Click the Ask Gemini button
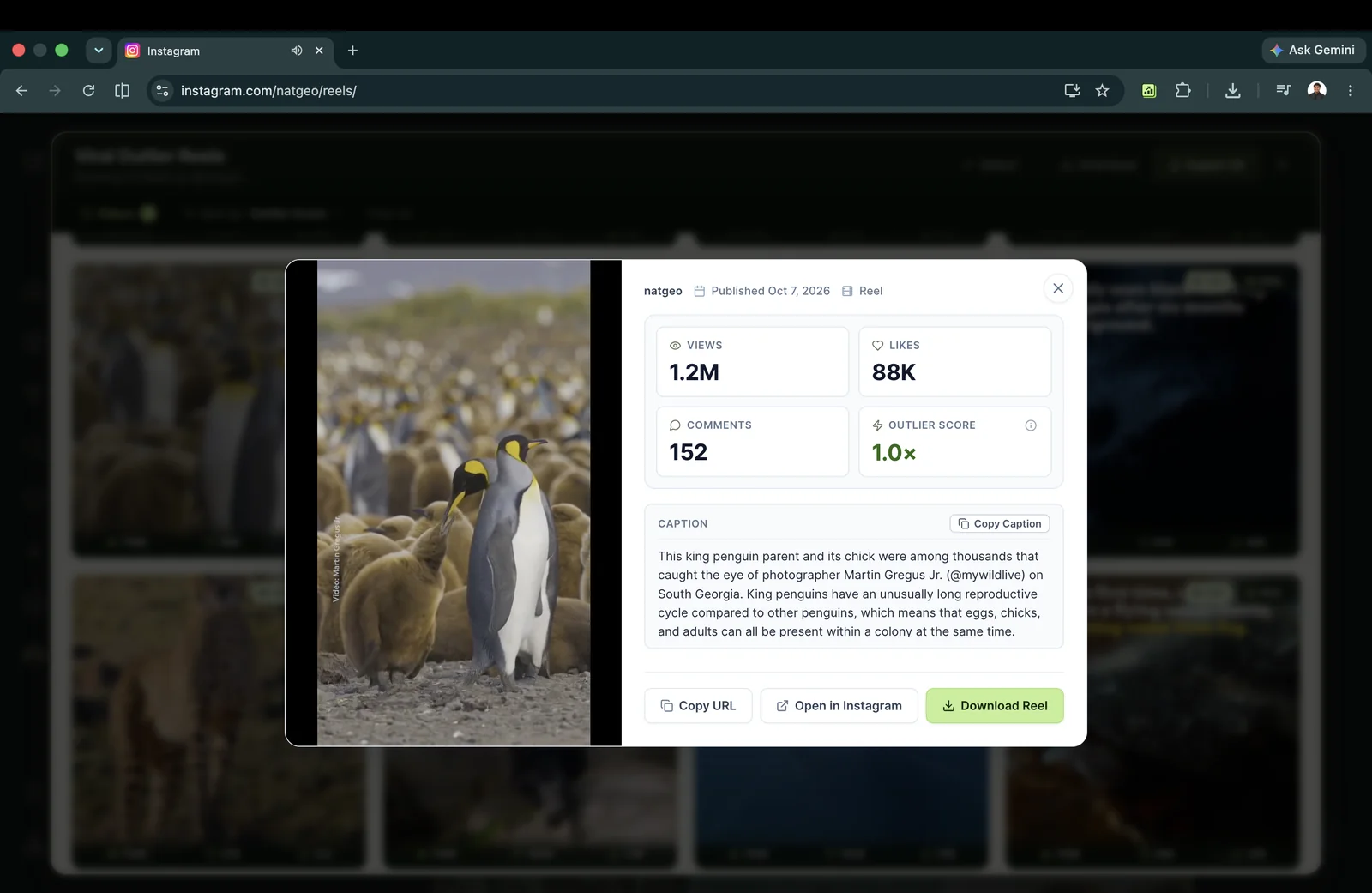Image resolution: width=1372 pixels, height=893 pixels. click(x=1314, y=50)
